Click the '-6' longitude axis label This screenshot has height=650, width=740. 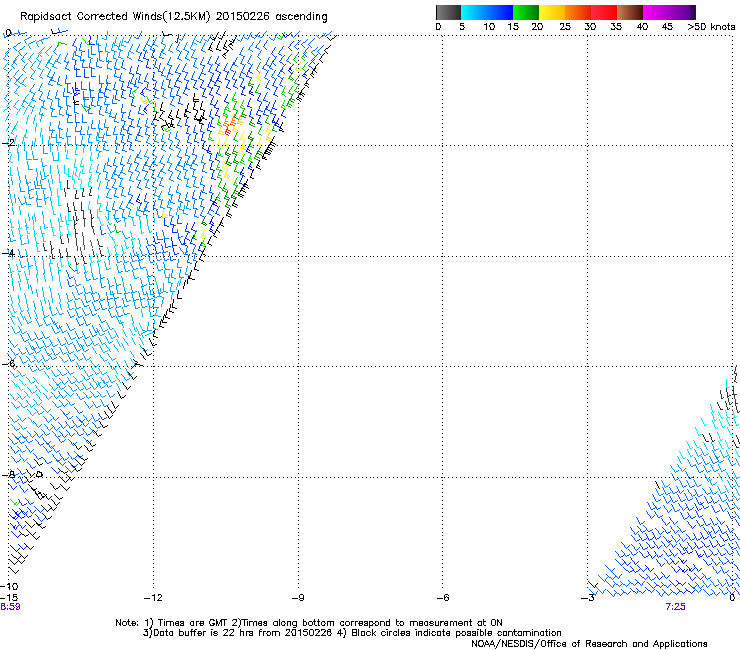coord(443,598)
